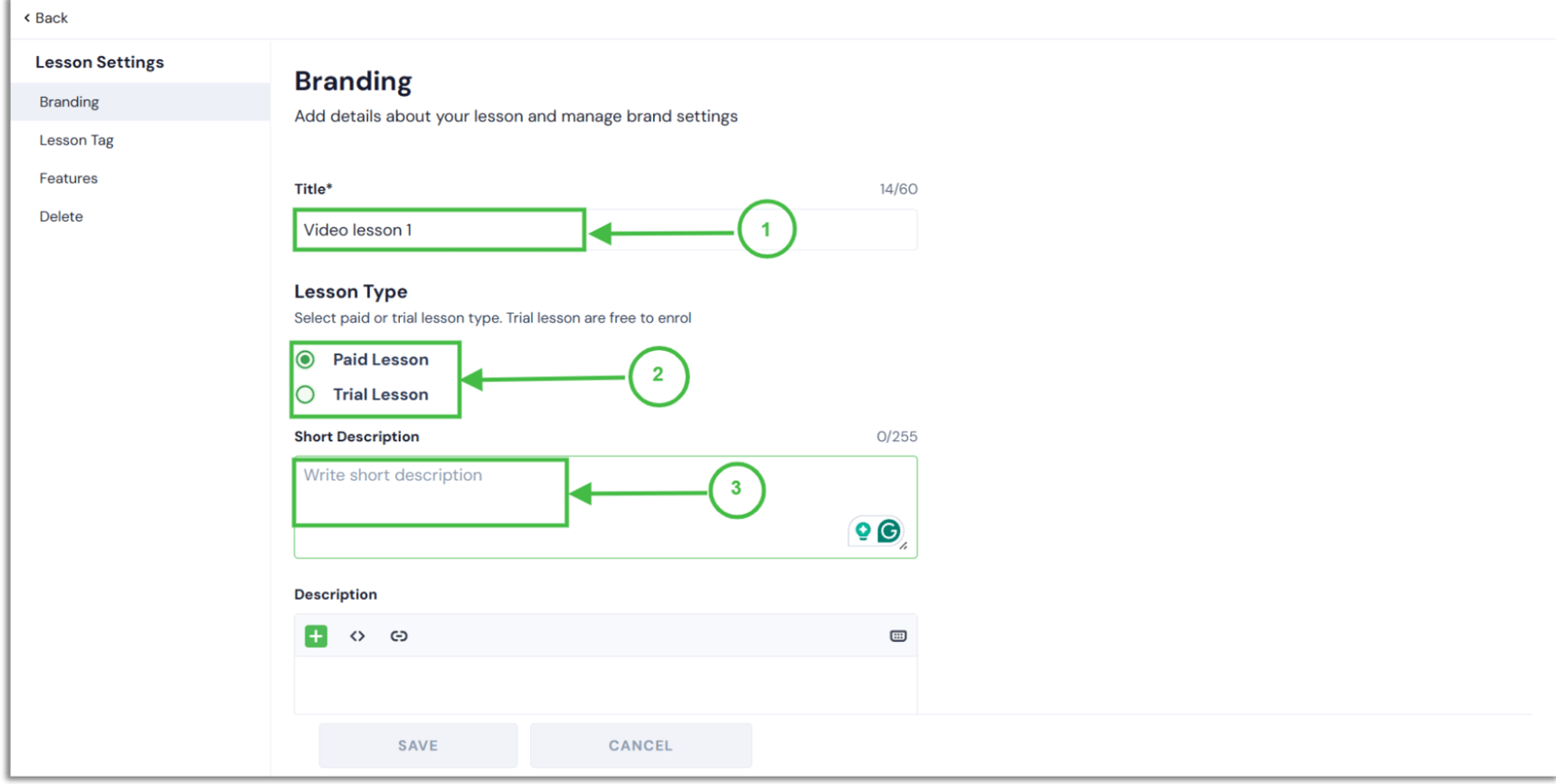This screenshot has width=1556, height=784.
Task: Select the Paid Lesson radio button
Action: [x=306, y=360]
